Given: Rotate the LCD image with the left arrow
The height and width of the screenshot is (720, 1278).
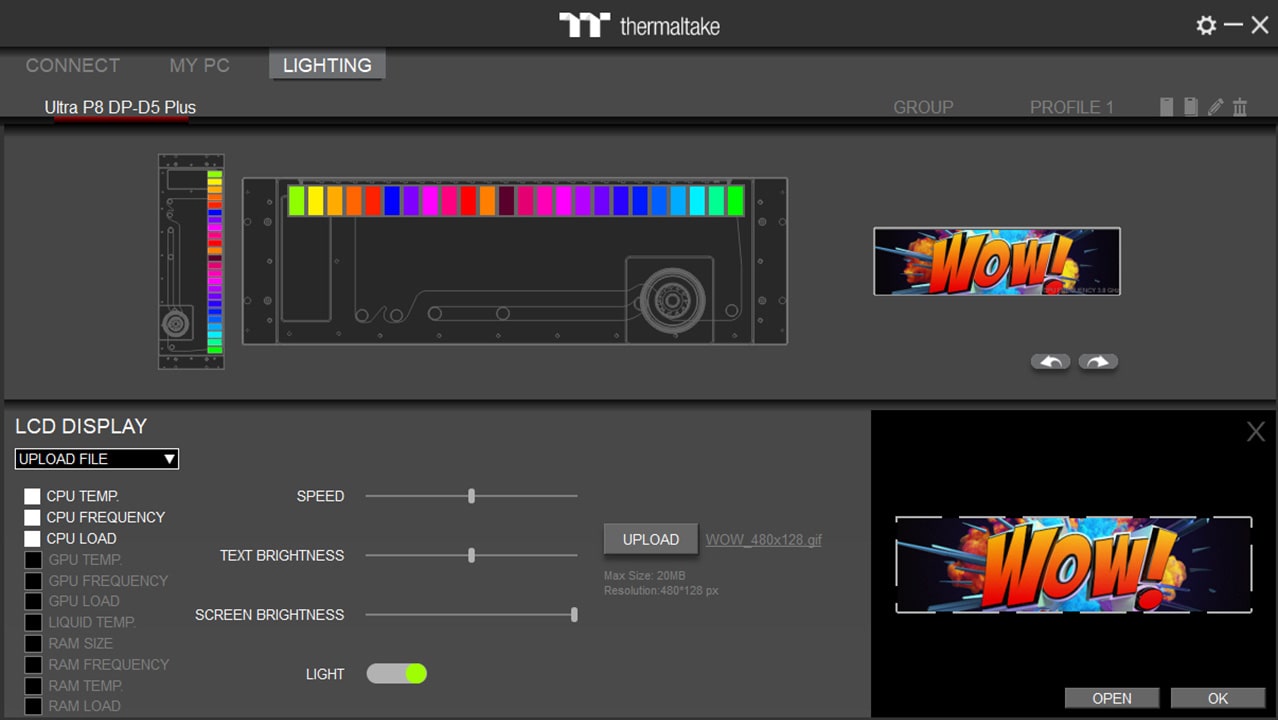Looking at the screenshot, I should point(1050,362).
